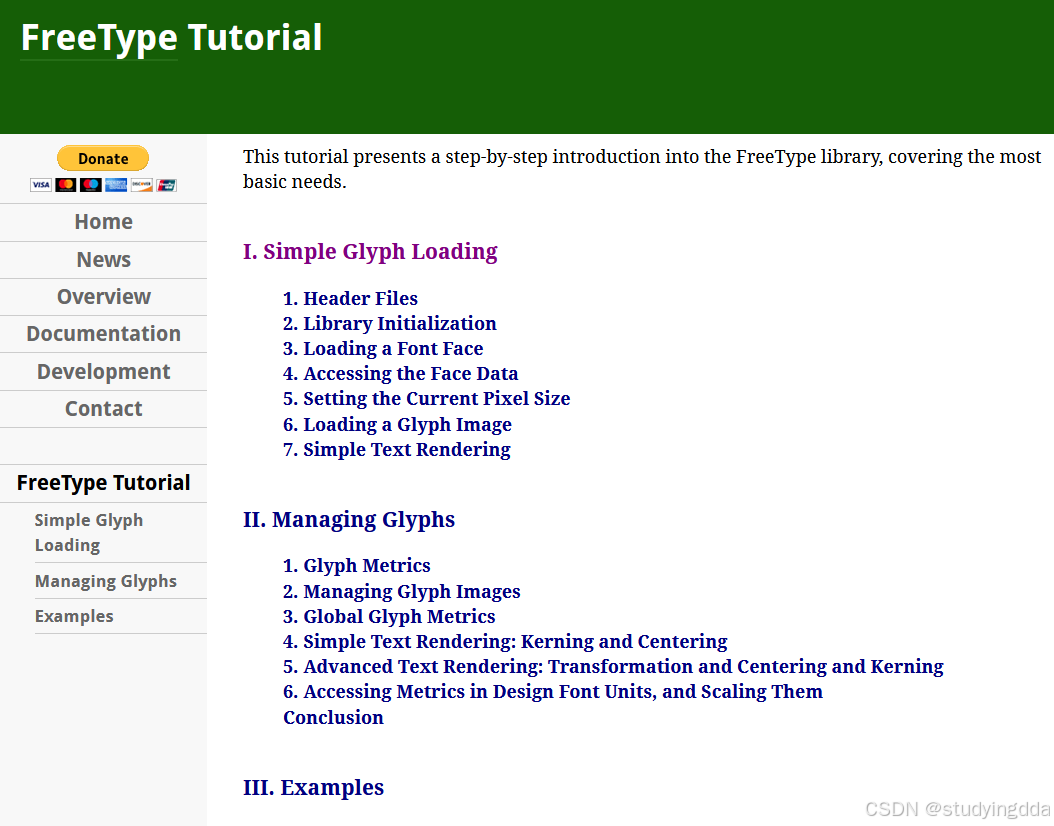Open 7. Simple Text Rendering link
Screen dimensions: 1054x826
397,449
